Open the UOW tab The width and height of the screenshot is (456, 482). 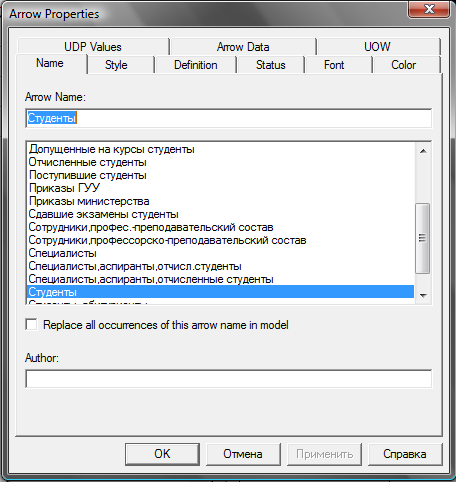377,47
